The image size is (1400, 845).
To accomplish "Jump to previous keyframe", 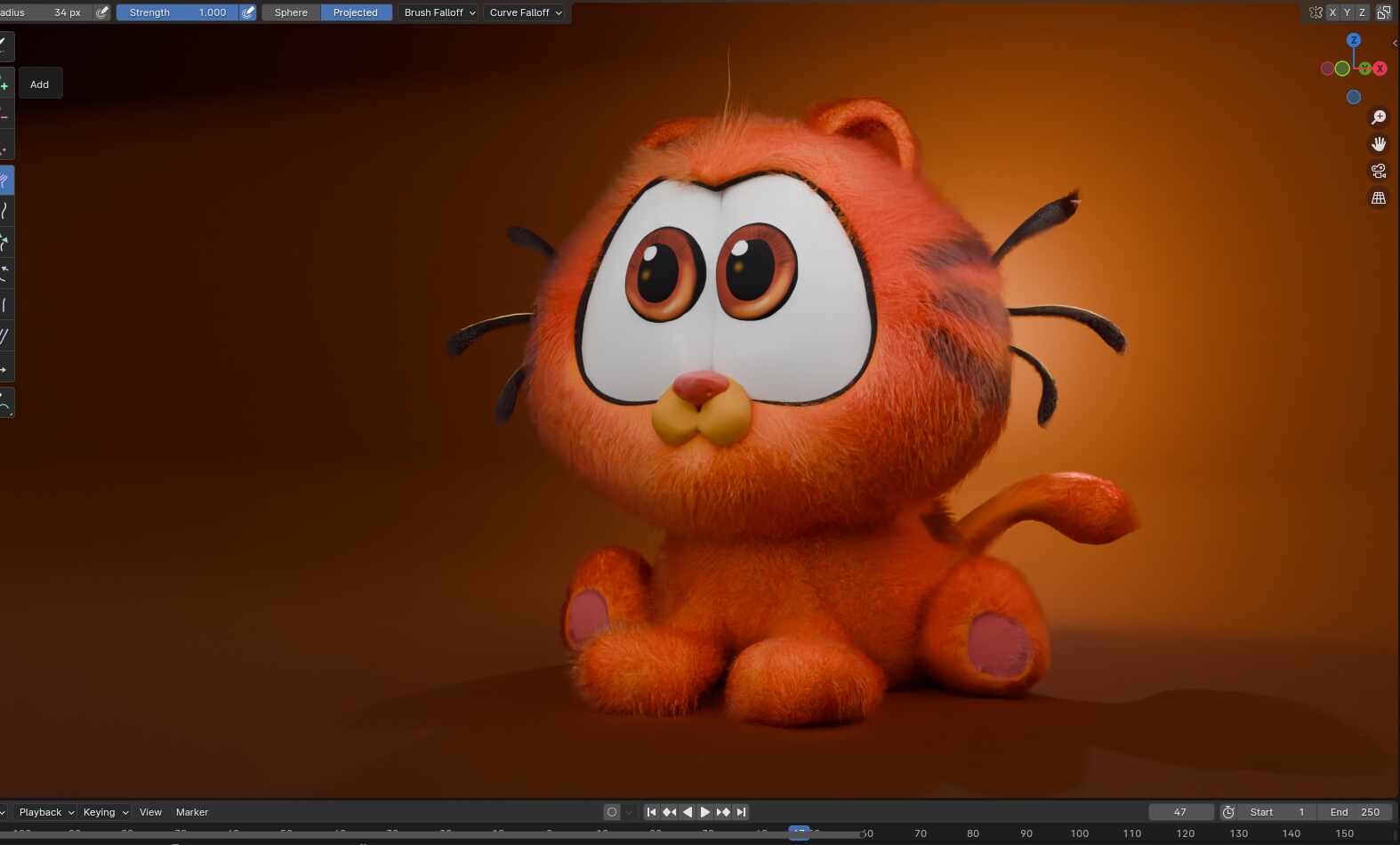I will click(669, 812).
